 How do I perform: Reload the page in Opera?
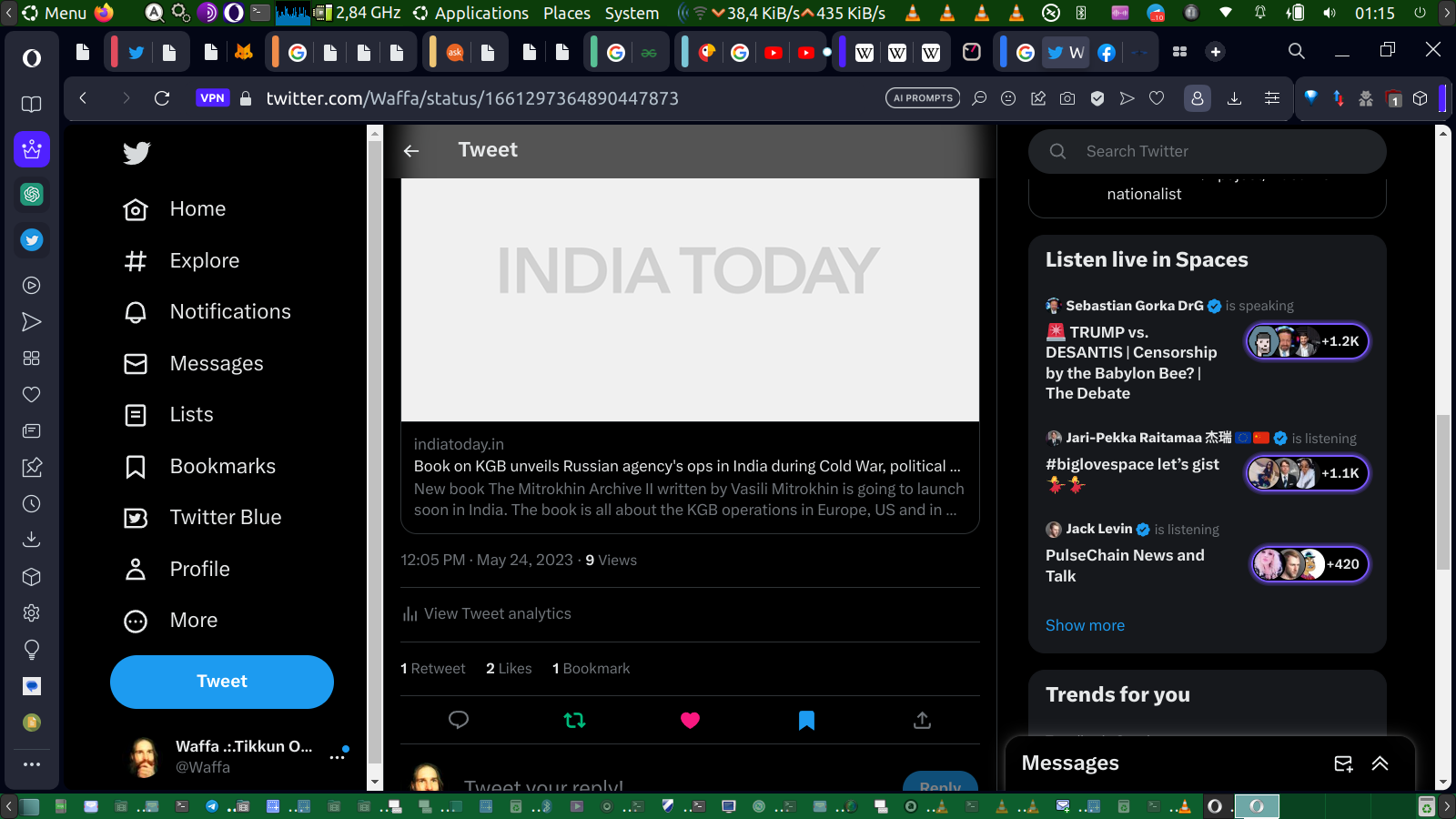(x=162, y=98)
